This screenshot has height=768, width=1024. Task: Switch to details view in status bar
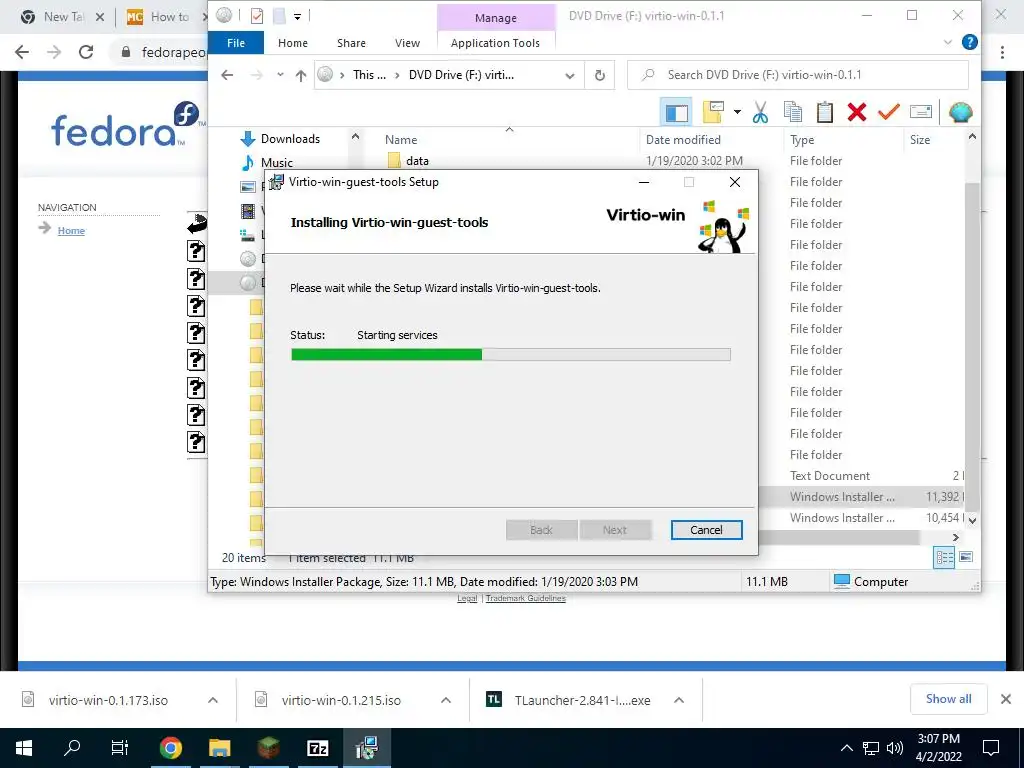(x=944, y=557)
